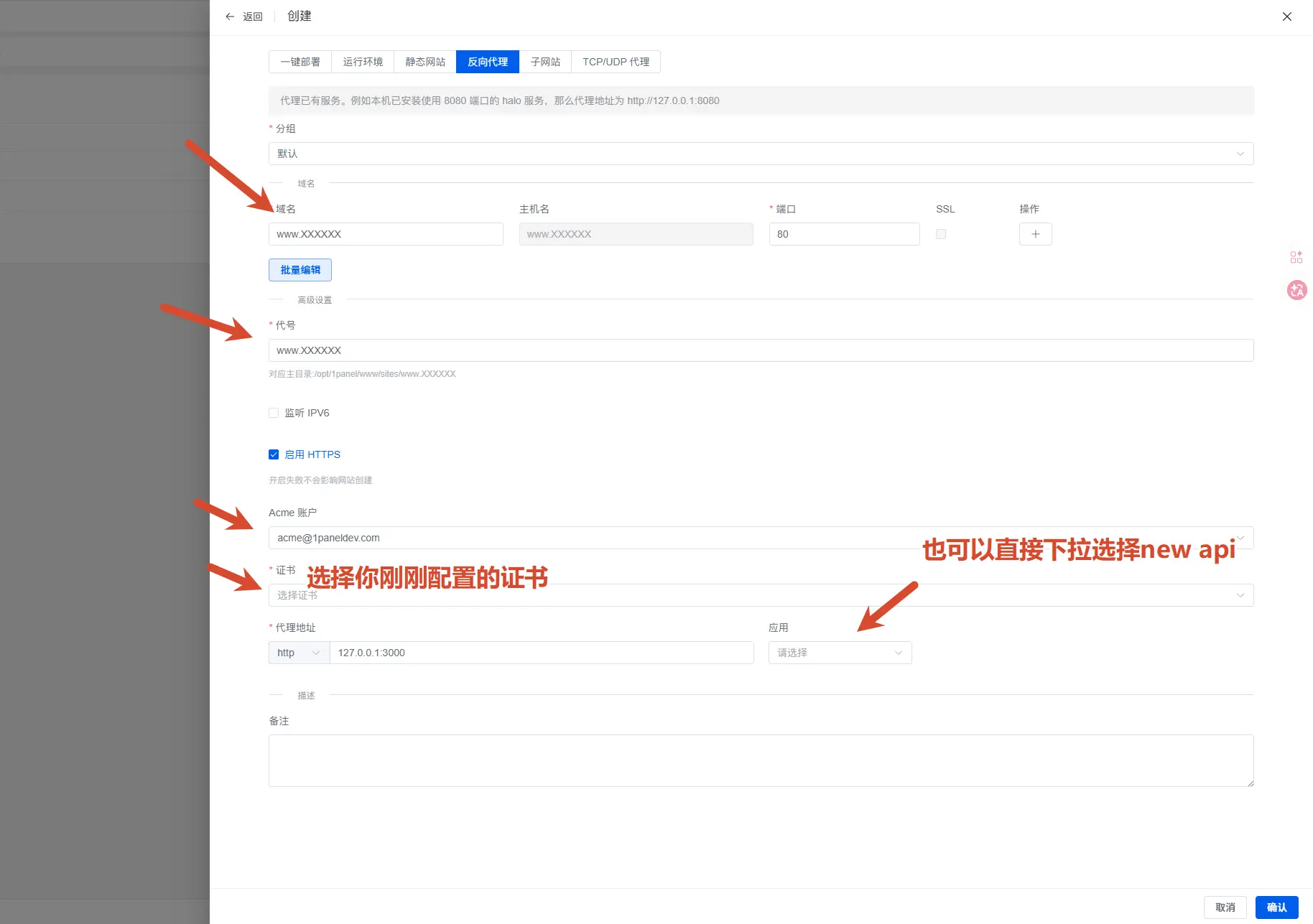This screenshot has height=924, width=1313.
Task: Change the http protocol selector
Action: (x=298, y=653)
